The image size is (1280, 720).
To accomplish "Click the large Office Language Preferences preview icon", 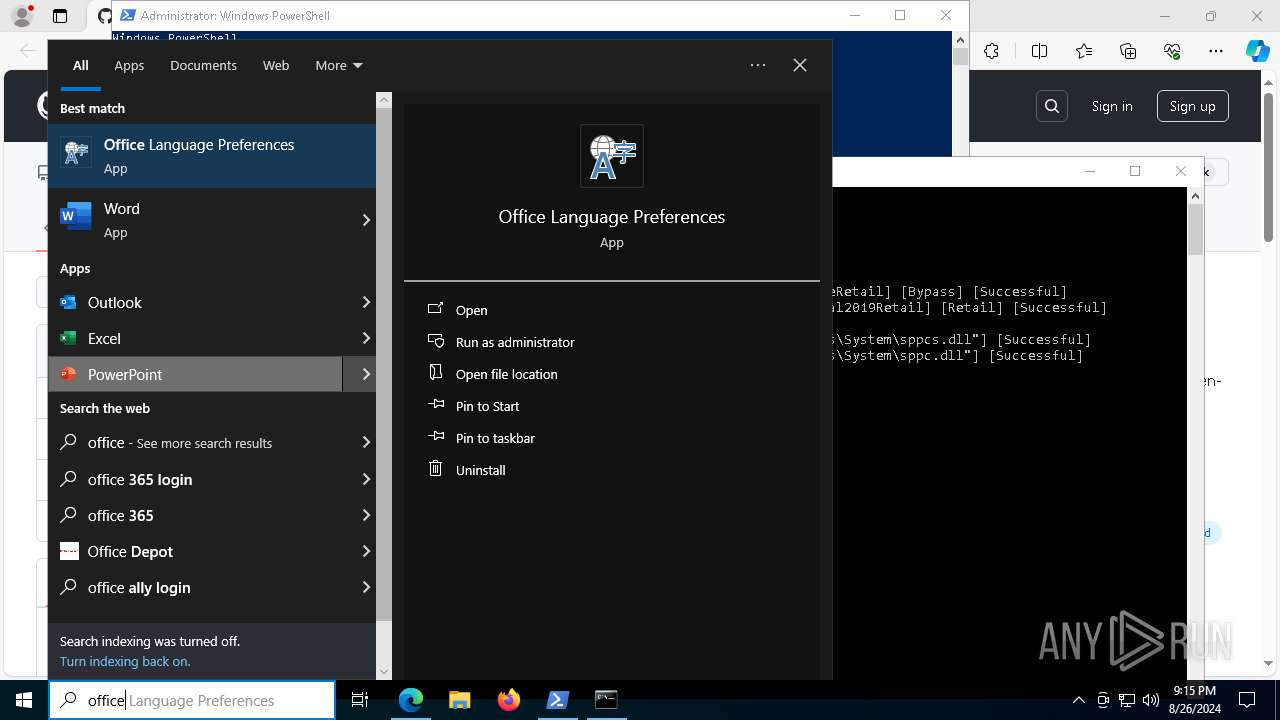I will pyautogui.click(x=612, y=156).
